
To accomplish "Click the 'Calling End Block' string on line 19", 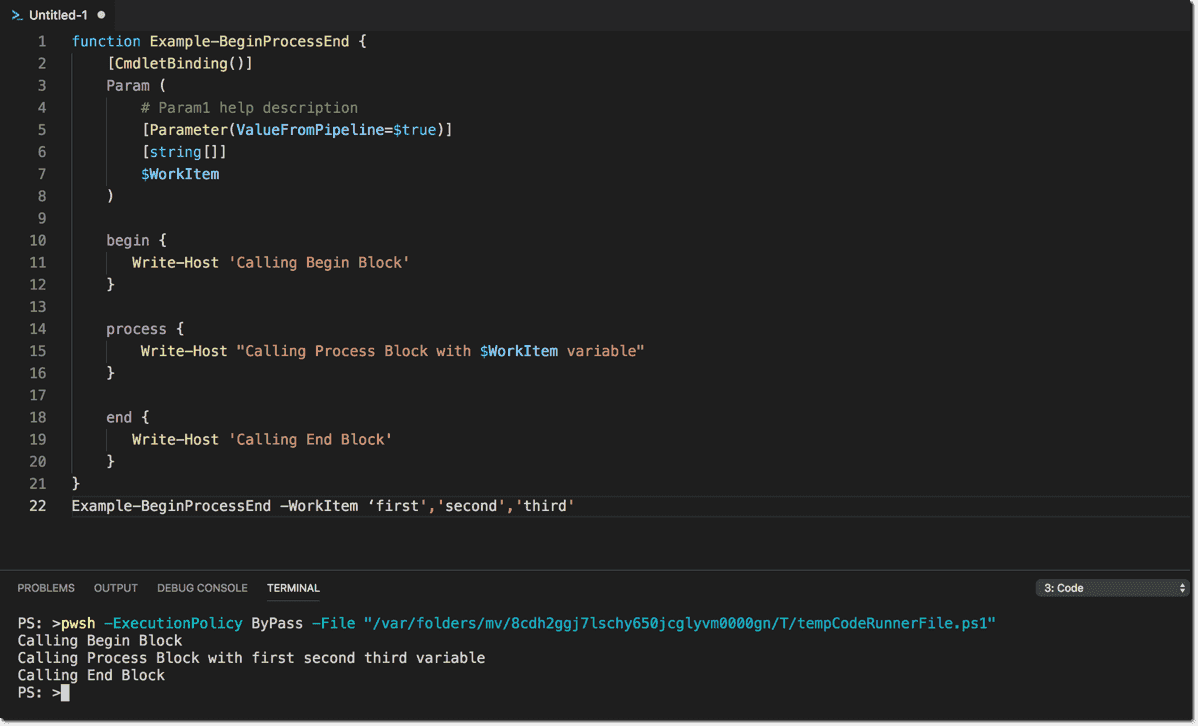I will pyautogui.click(x=310, y=439).
